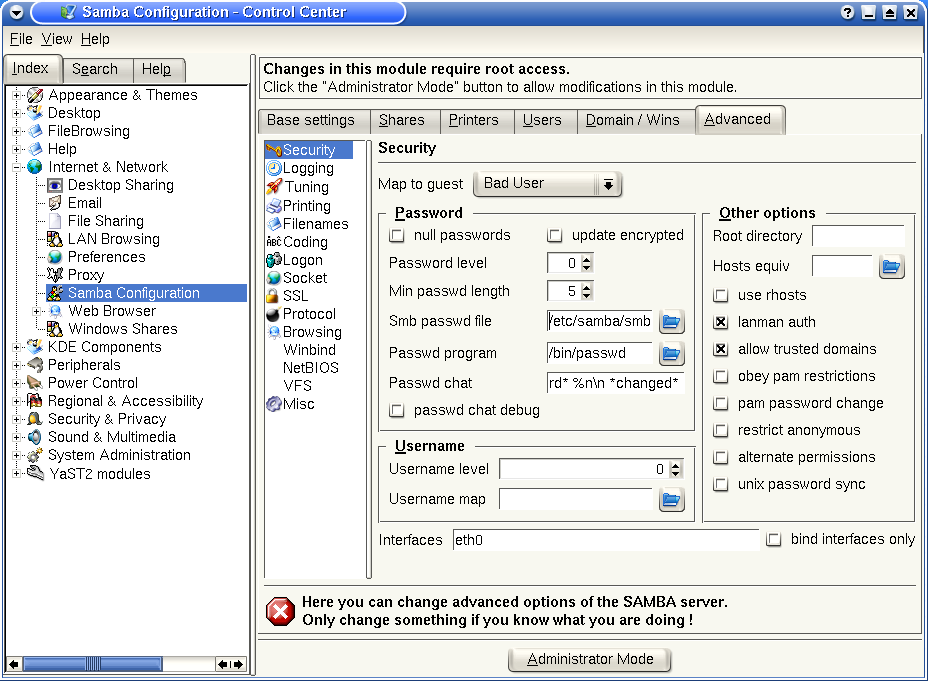Click the Passwd chat input field
Screen dimensions: 928x681
[x=616, y=383]
